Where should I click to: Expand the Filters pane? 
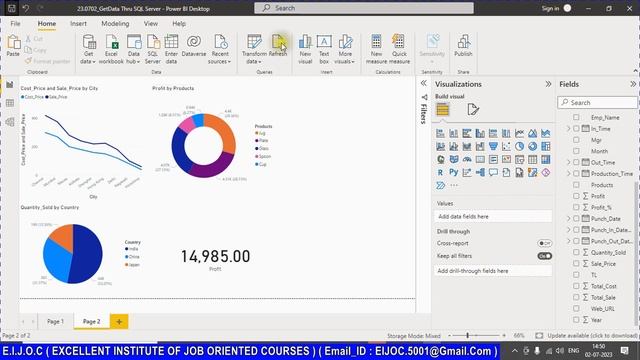[424, 83]
